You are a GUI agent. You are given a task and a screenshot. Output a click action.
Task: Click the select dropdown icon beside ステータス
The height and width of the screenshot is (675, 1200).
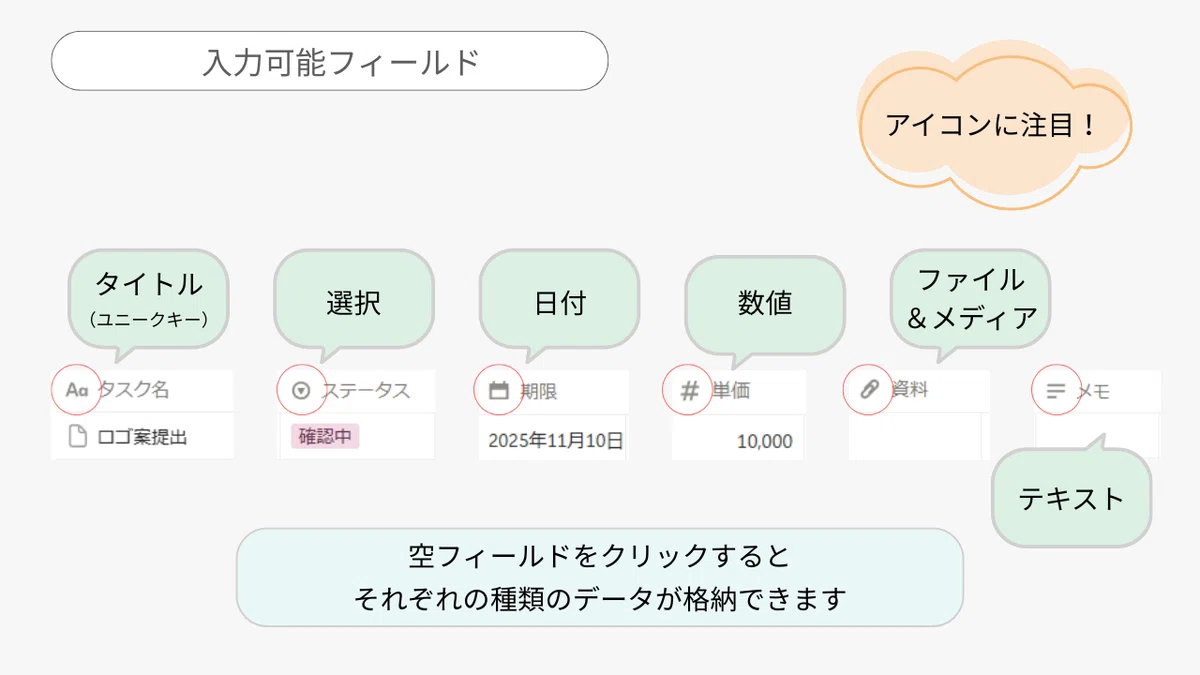pos(301,391)
